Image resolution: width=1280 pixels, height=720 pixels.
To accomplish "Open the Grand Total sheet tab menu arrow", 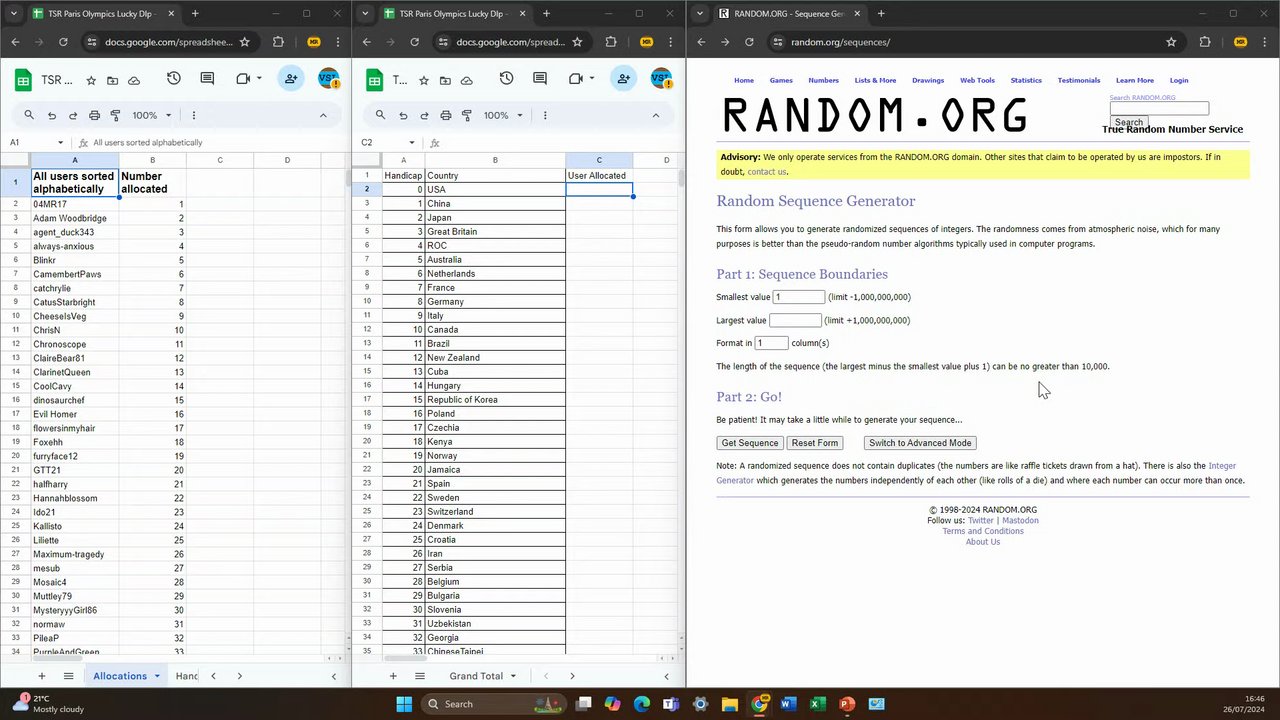I will pos(513,676).
